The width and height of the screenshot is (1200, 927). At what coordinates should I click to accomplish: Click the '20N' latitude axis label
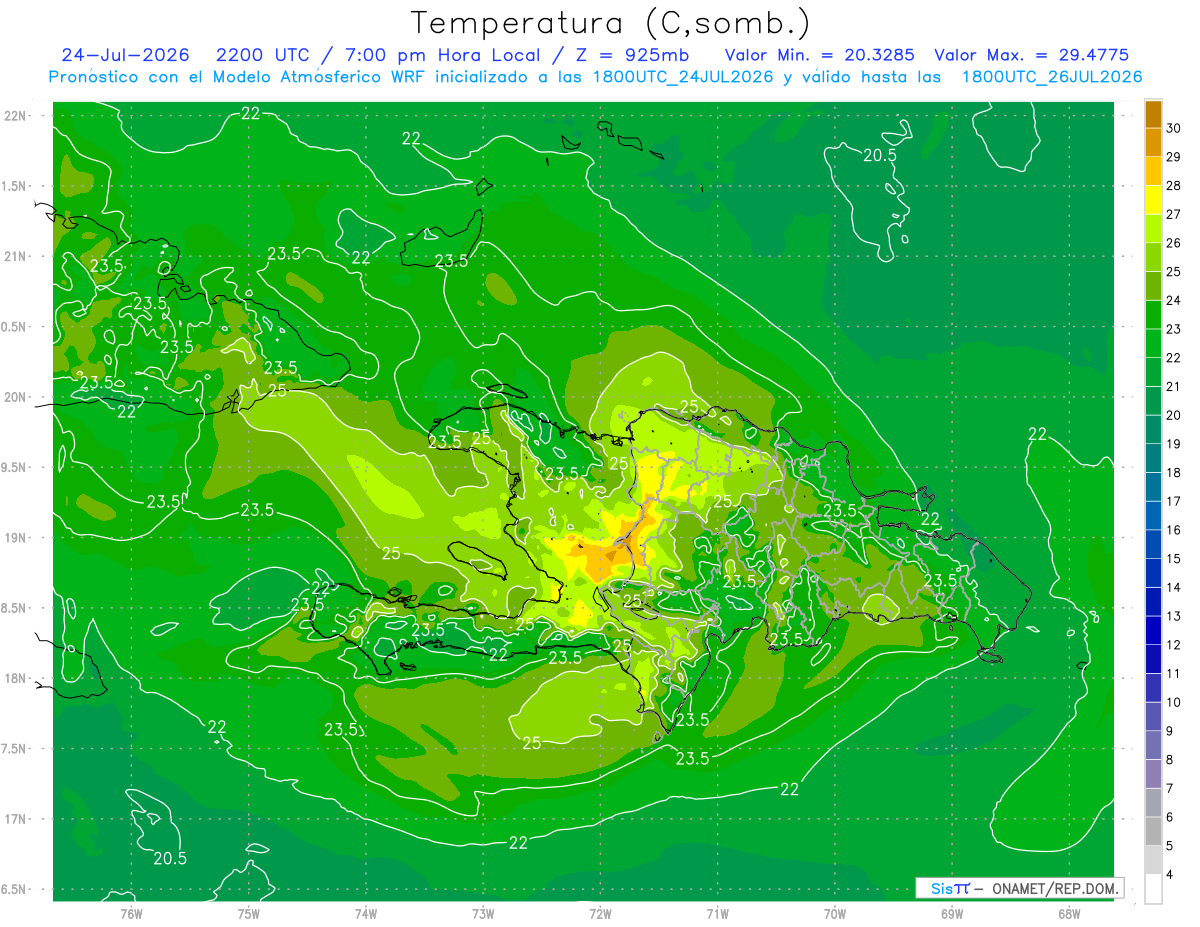pyautogui.click(x=17, y=397)
